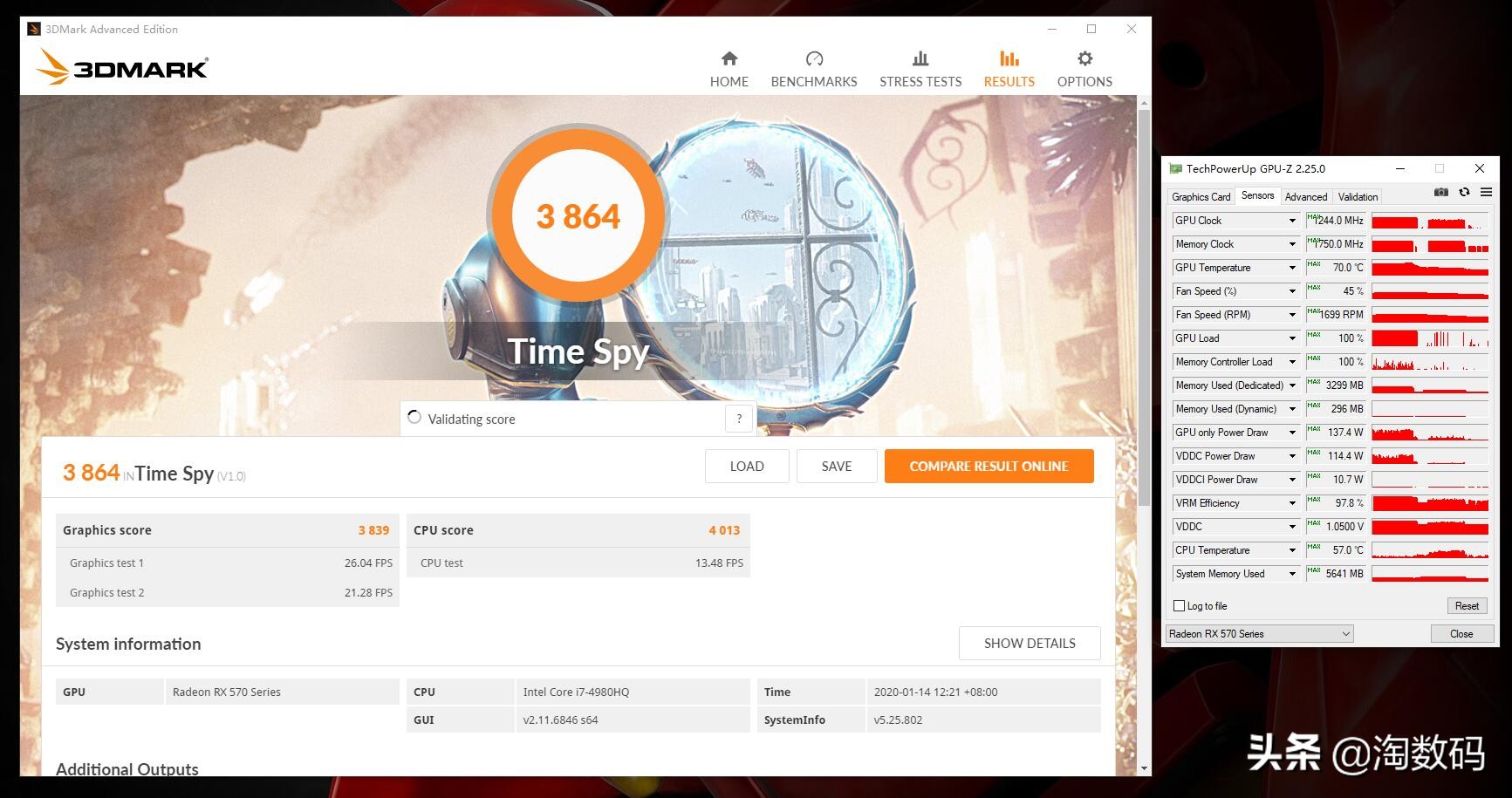Expand the GPU Temperature sensor dropdown
Screen dimensions: 1512x798
pyautogui.click(x=1292, y=268)
